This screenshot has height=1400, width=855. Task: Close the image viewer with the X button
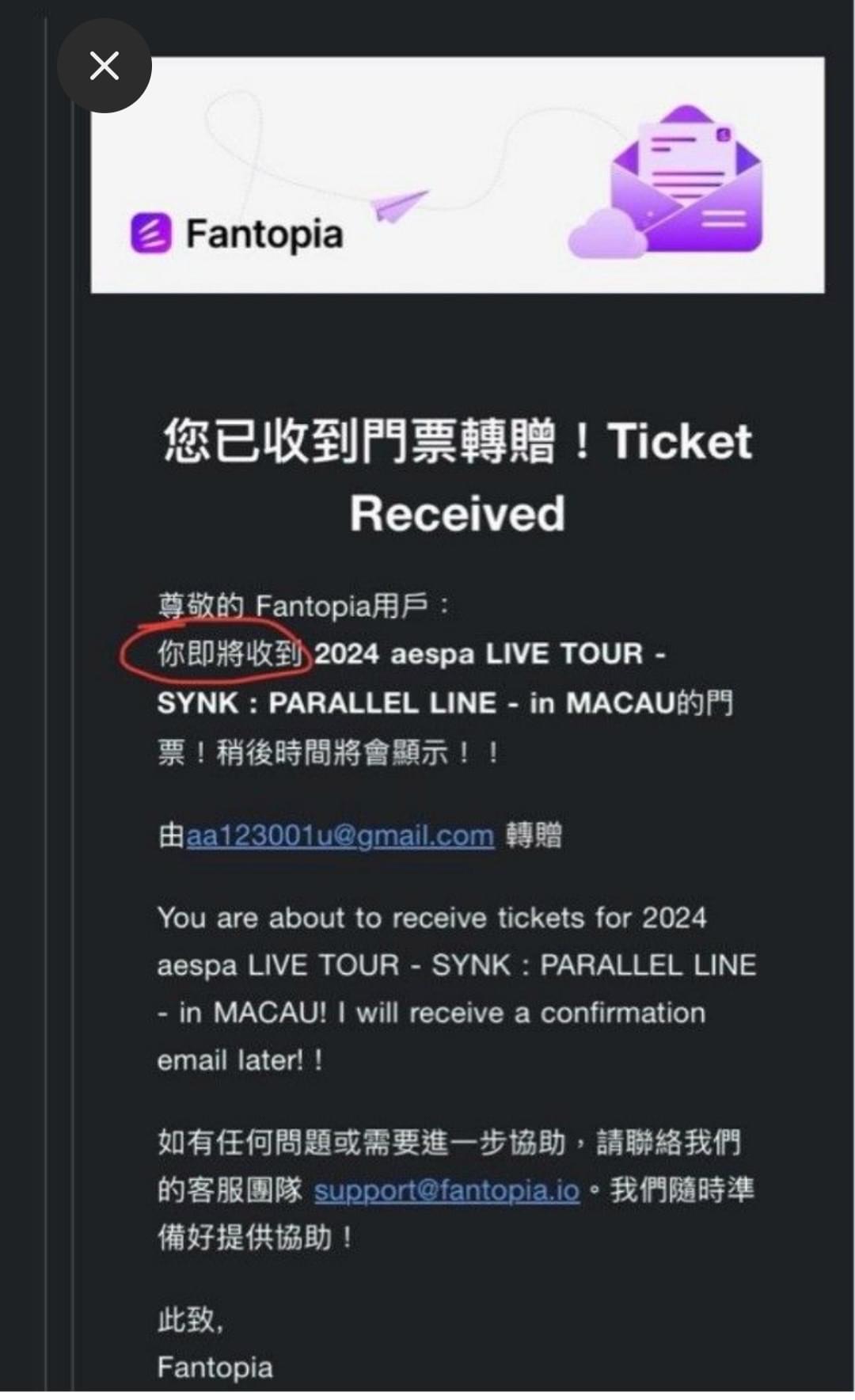(x=104, y=66)
